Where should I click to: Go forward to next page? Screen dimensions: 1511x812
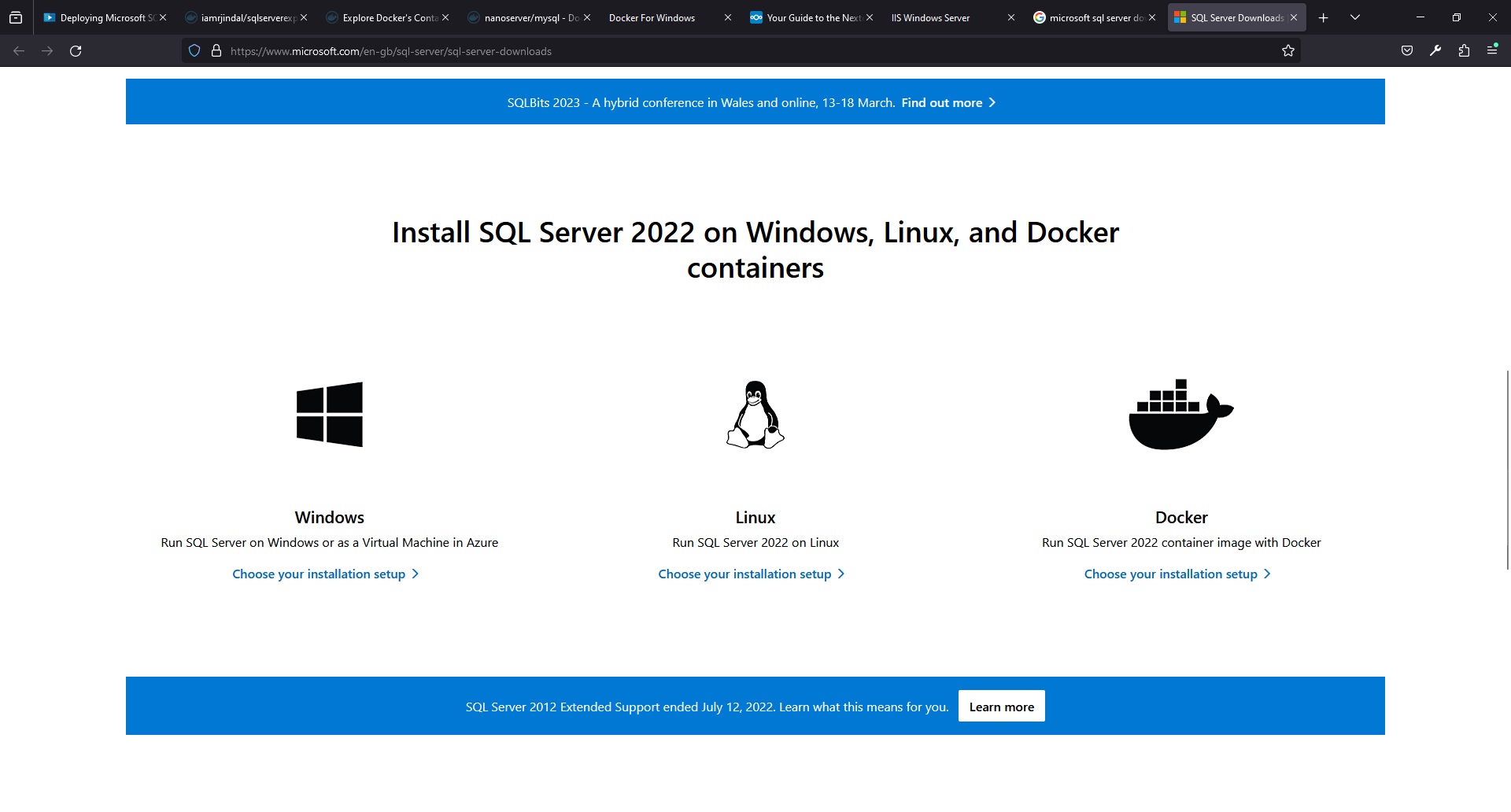tap(47, 51)
